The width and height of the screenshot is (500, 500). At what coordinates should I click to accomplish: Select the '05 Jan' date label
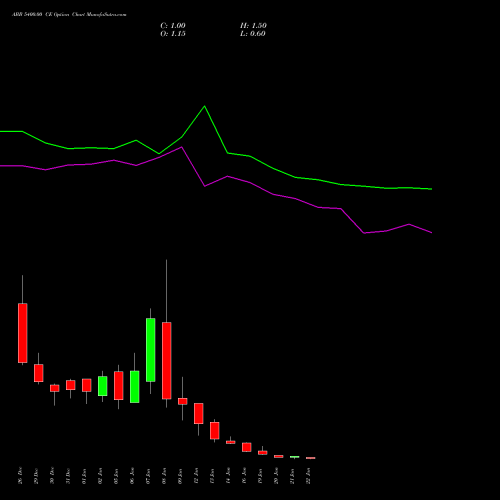pos(117,476)
